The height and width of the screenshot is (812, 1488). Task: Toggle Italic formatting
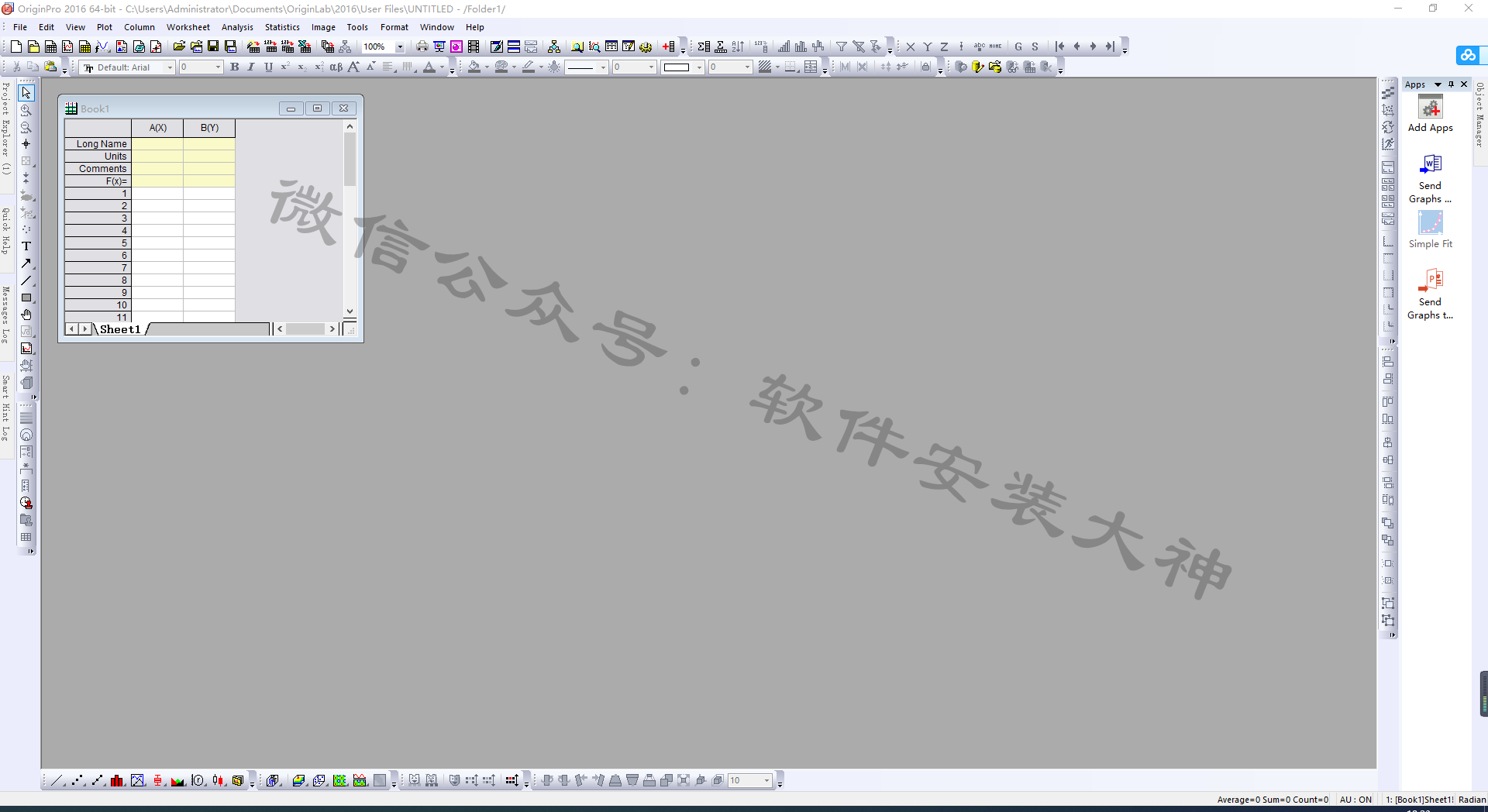tap(251, 67)
